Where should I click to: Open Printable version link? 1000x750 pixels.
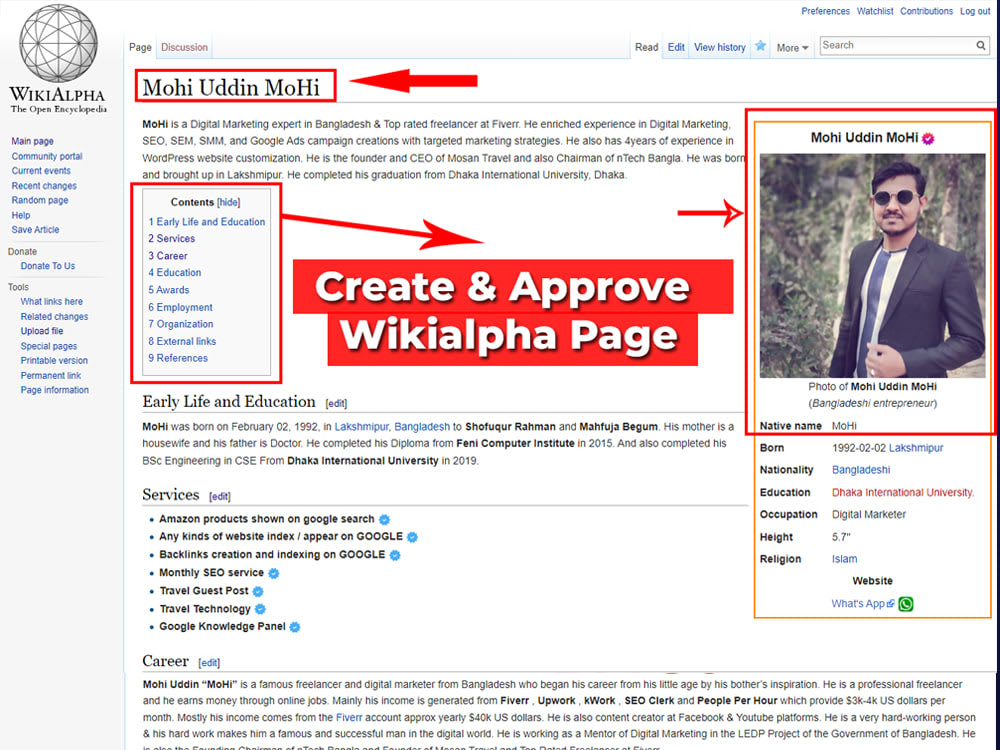pyautogui.click(x=54, y=360)
